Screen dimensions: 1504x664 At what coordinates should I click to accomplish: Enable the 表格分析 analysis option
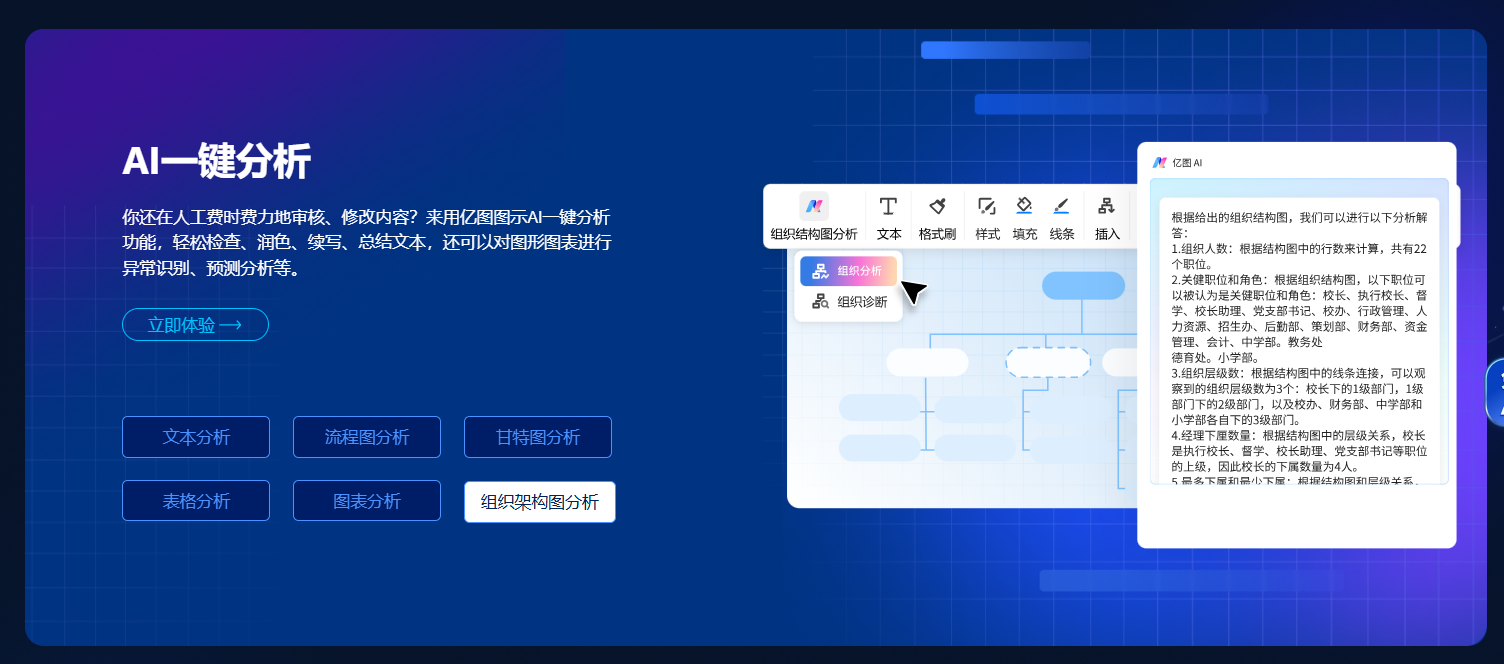[x=195, y=500]
